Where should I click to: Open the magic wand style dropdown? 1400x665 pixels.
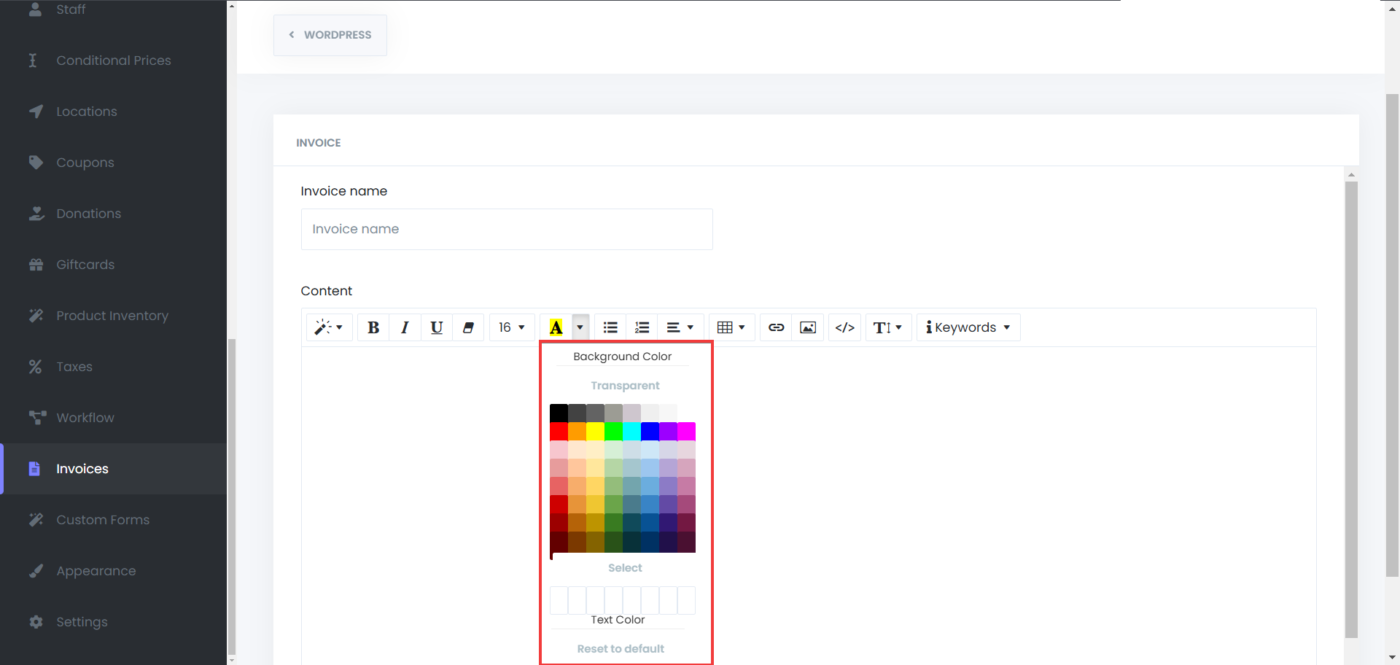coord(329,327)
